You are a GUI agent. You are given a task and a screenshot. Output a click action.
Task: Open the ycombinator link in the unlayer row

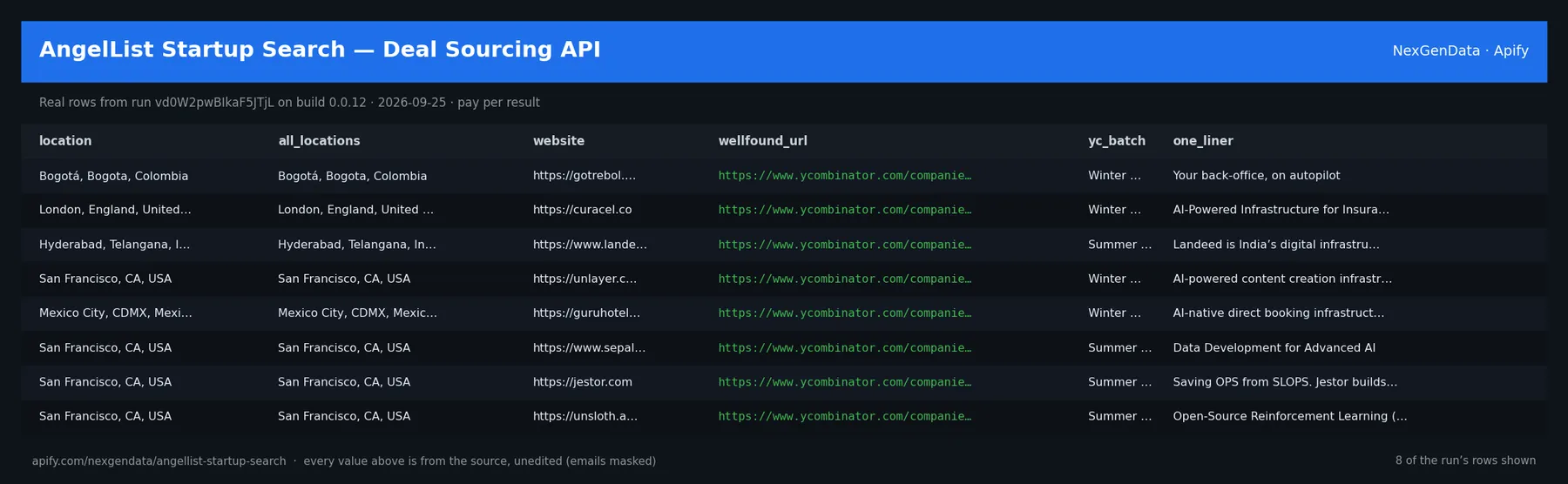[844, 279]
